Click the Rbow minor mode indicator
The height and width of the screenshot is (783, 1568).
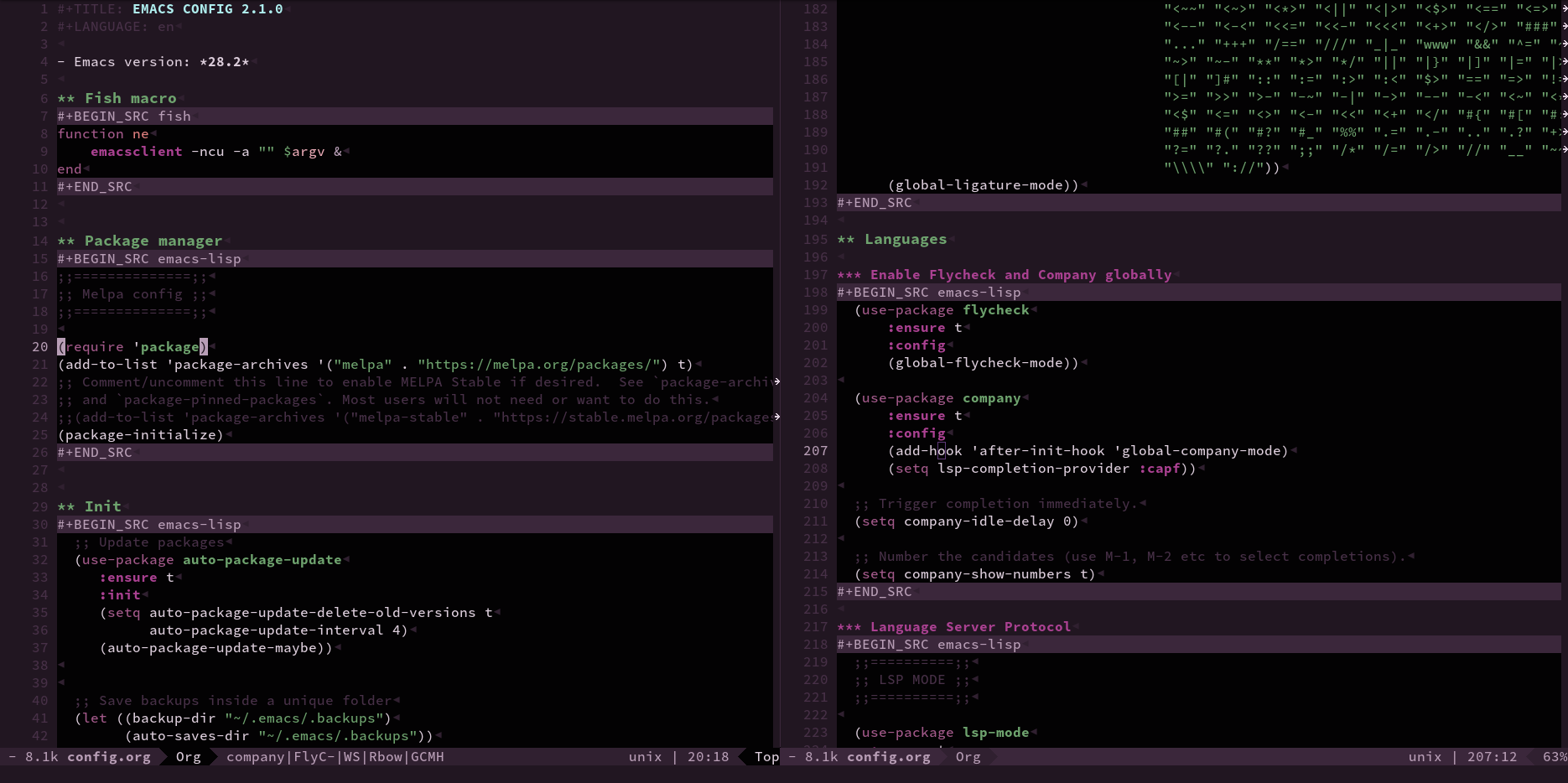point(386,756)
